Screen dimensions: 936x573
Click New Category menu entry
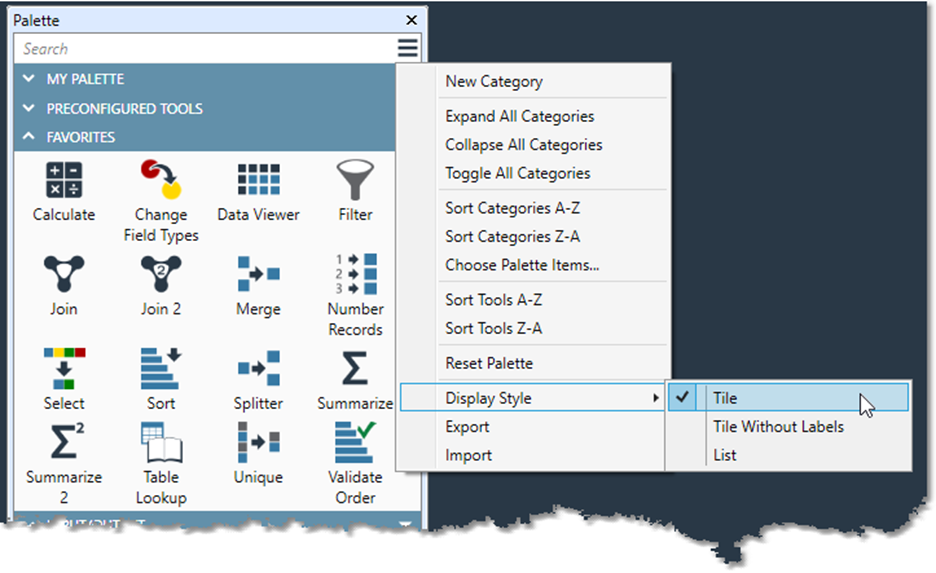[494, 82]
